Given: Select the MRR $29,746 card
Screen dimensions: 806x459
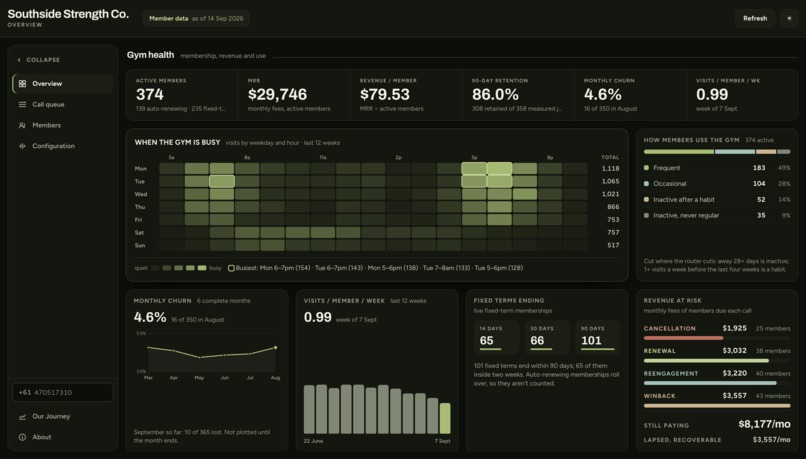Looking at the screenshot, I should point(294,95).
